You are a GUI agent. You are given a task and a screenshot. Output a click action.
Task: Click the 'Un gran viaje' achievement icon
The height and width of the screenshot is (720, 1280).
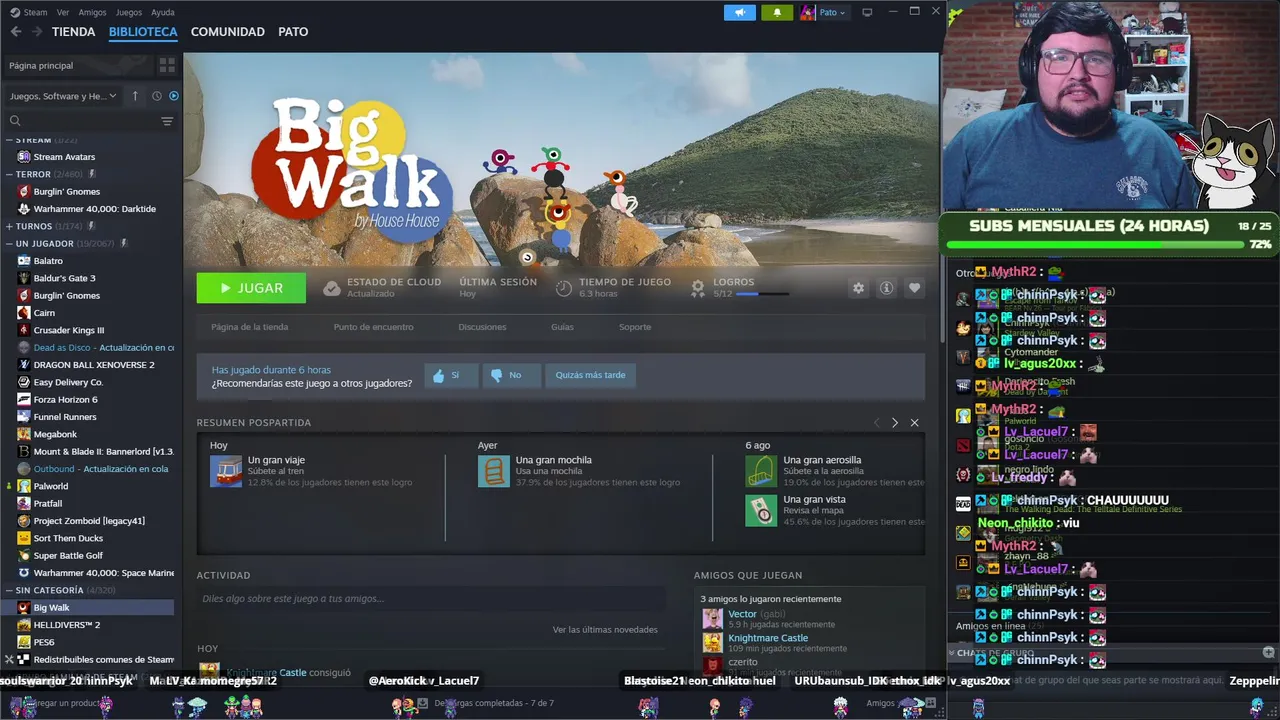(226, 471)
